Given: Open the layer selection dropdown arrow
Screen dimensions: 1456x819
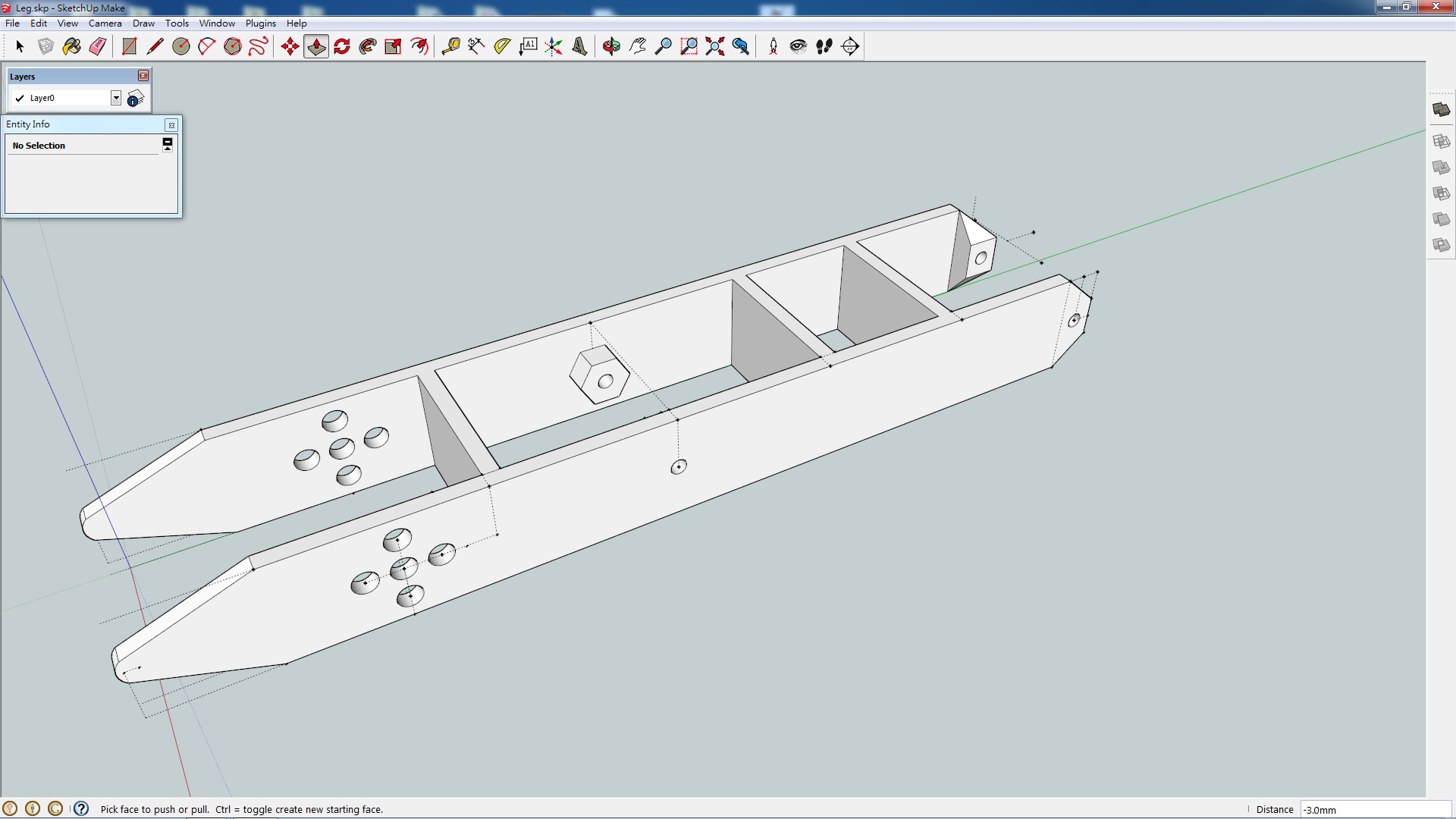Looking at the screenshot, I should pyautogui.click(x=115, y=98).
